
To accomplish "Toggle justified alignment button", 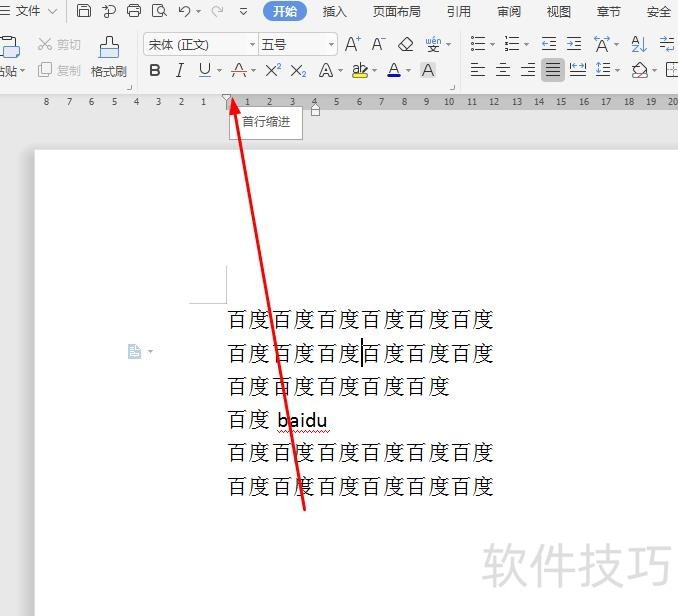I will pos(553,70).
